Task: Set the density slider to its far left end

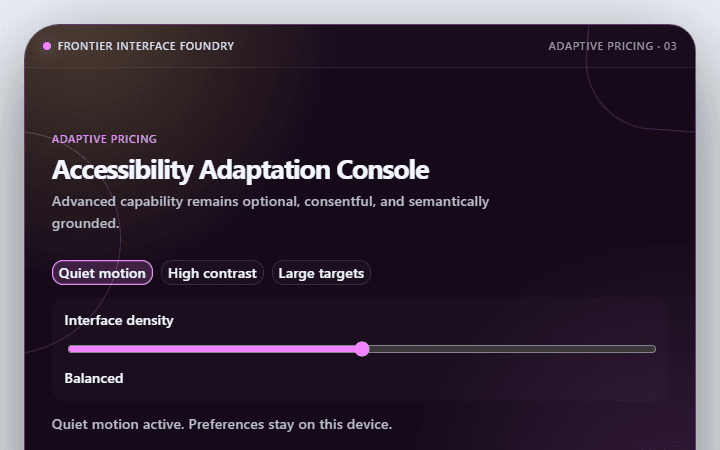Action: pyautogui.click(x=70, y=349)
